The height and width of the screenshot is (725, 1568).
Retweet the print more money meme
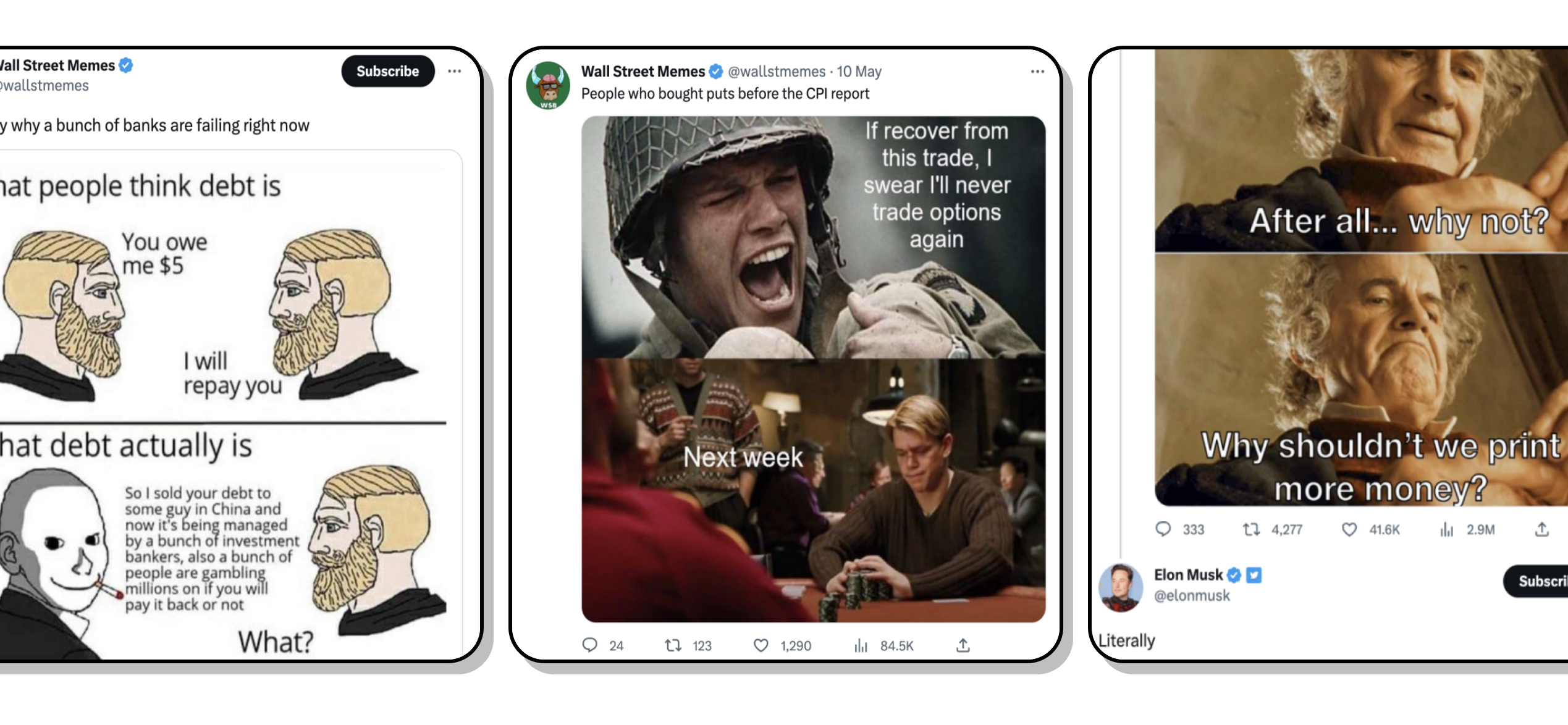coord(1251,529)
